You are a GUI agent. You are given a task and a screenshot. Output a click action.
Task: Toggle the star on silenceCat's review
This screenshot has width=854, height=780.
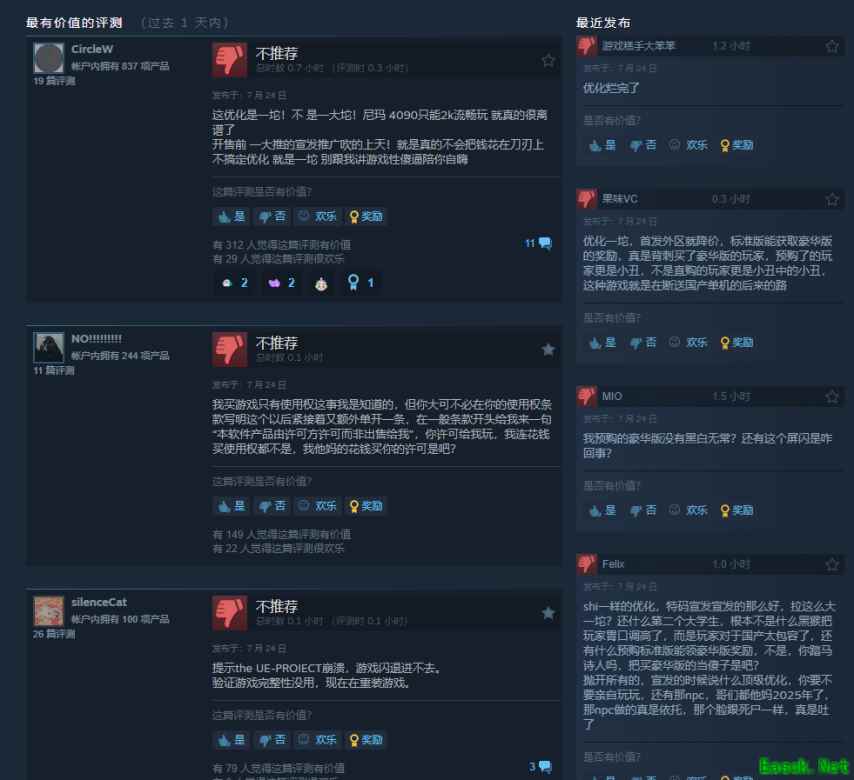548,613
